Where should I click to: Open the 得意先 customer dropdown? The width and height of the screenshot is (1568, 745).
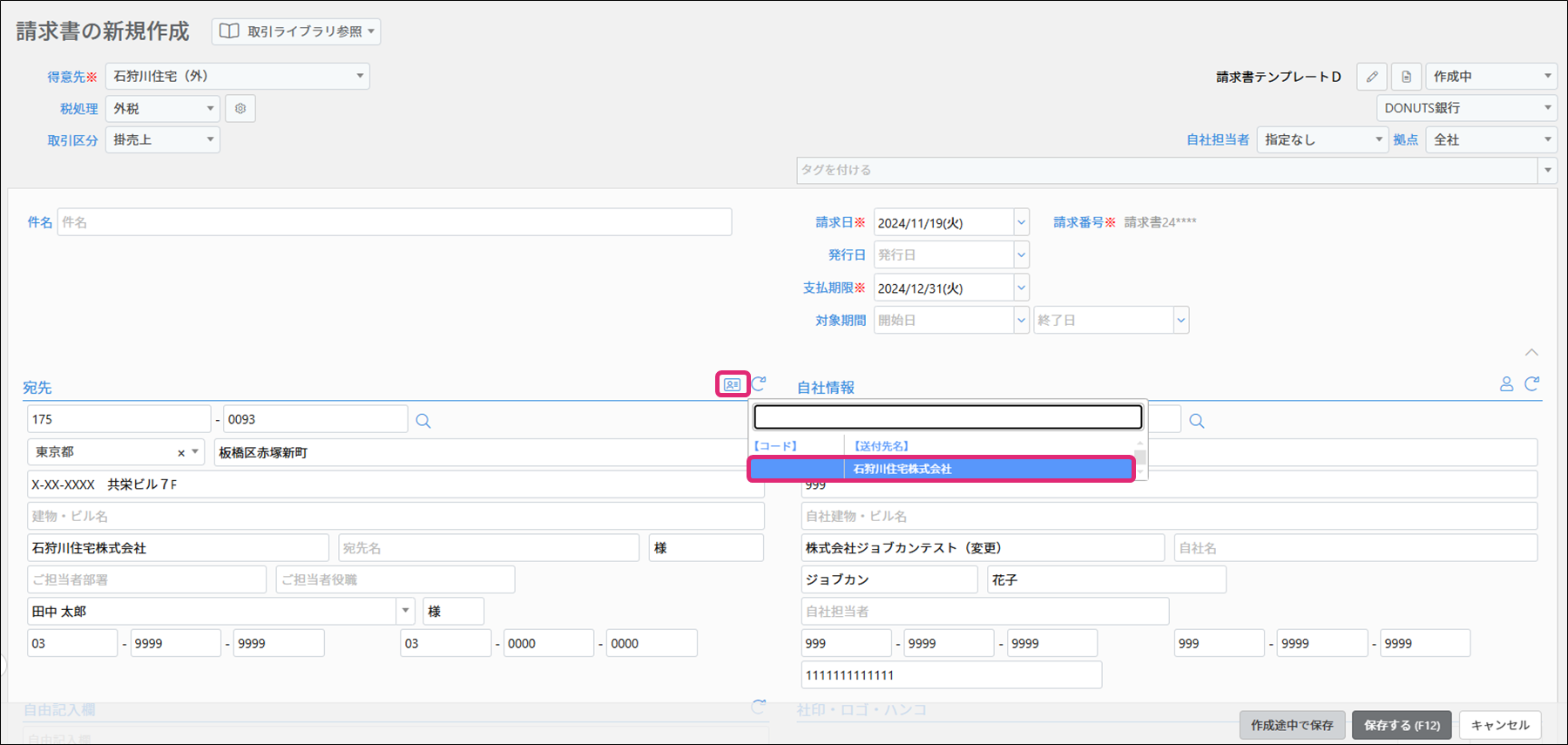tap(360, 77)
